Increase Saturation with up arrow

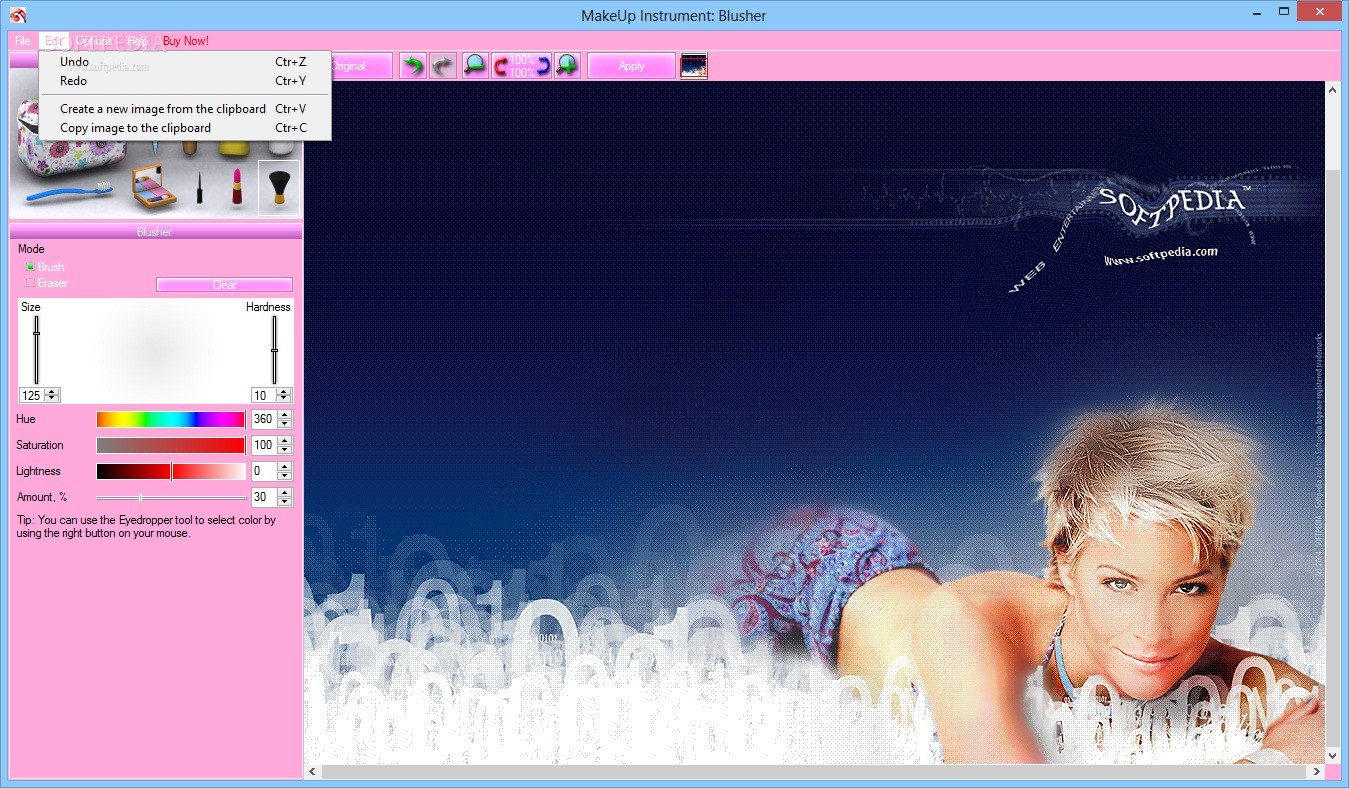point(285,441)
